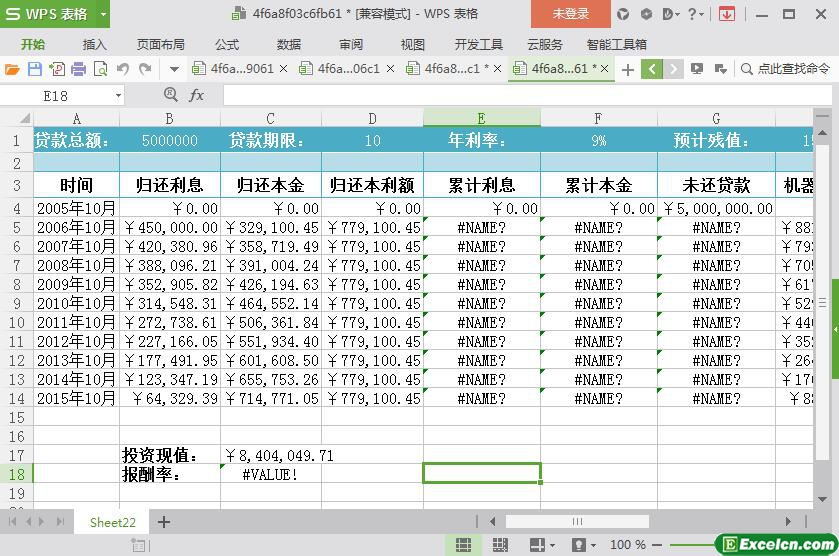Image resolution: width=839 pixels, height=556 pixels.
Task: Select the Sheet22 worksheet tab
Action: pos(112,522)
